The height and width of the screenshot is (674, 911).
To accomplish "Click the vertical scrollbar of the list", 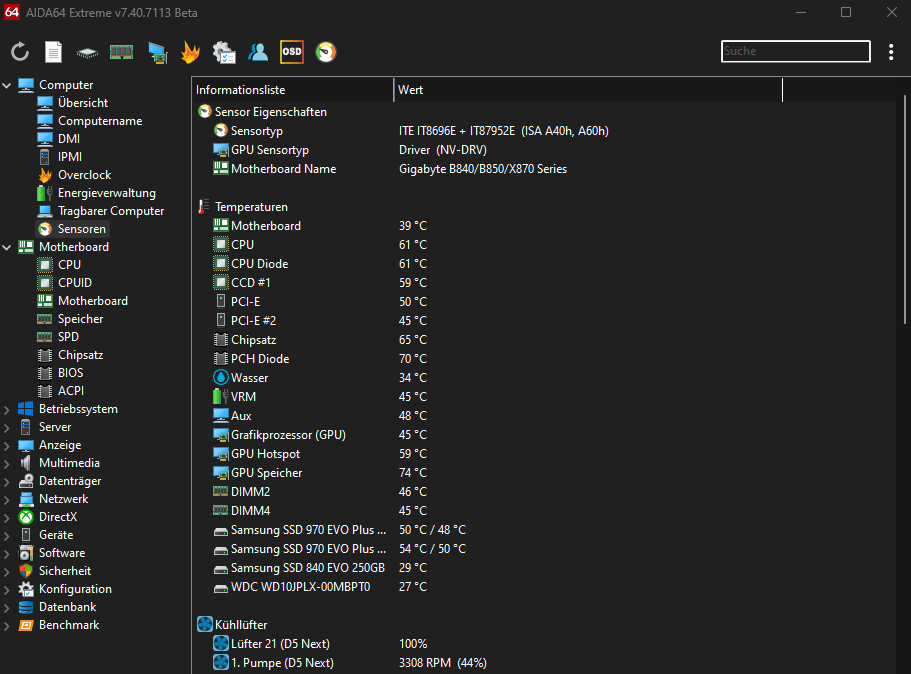I will pos(905,209).
